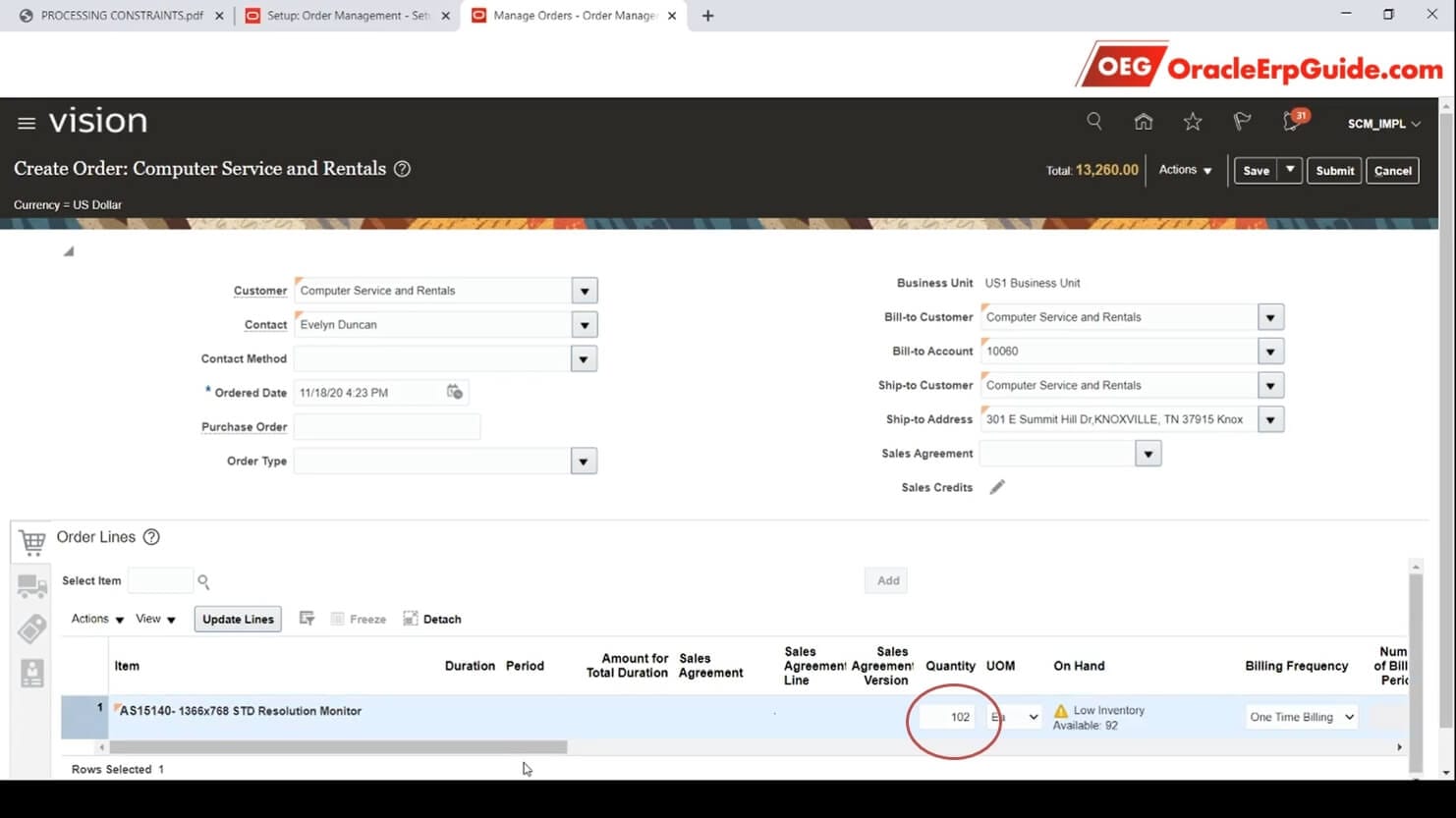Select the Manage Orders browser tab
Screen dimensions: 1456x818
[574, 16]
